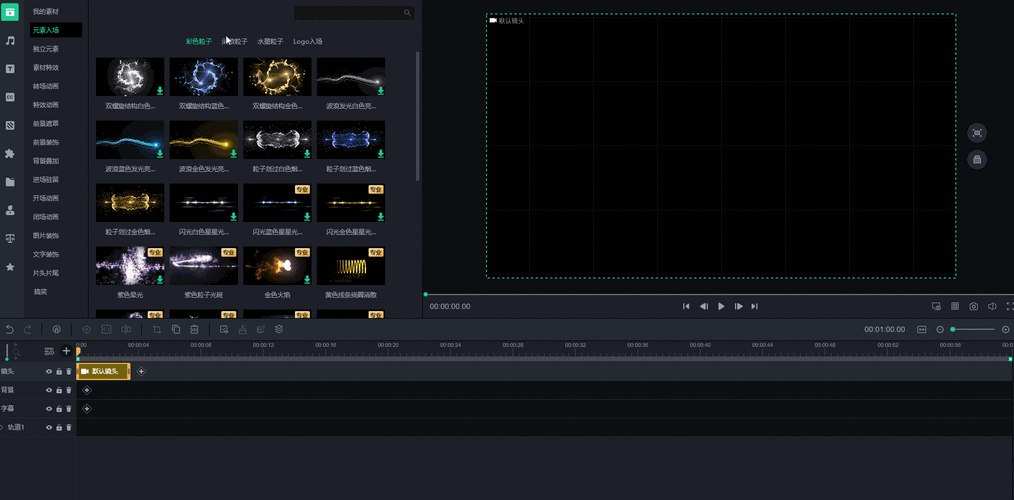Select the 黄色线条绕圆消散 thumbnail
Viewport: 1014px width, 500px height.
pyautogui.click(x=351, y=266)
